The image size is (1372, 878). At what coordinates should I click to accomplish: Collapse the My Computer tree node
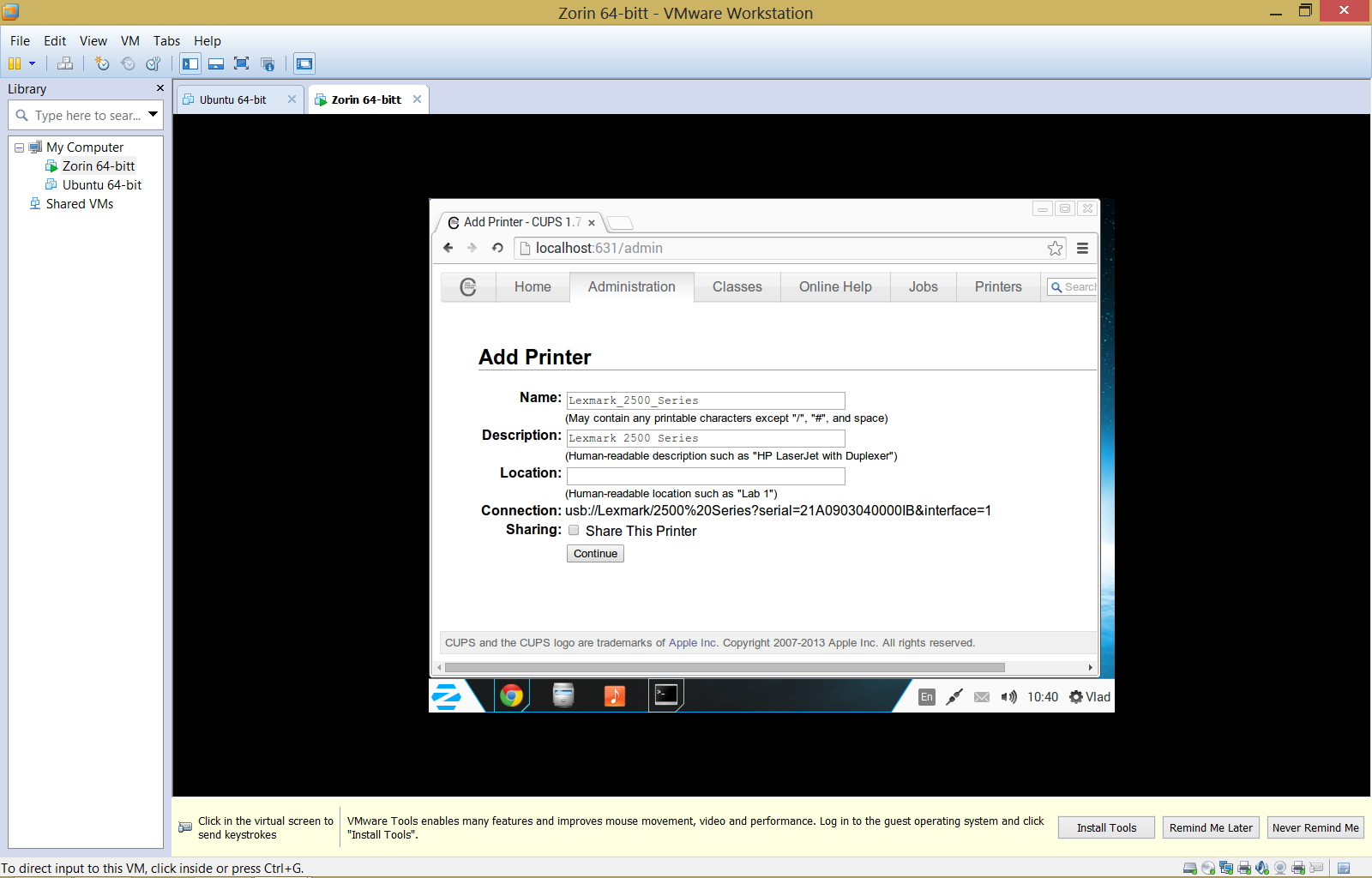point(19,147)
